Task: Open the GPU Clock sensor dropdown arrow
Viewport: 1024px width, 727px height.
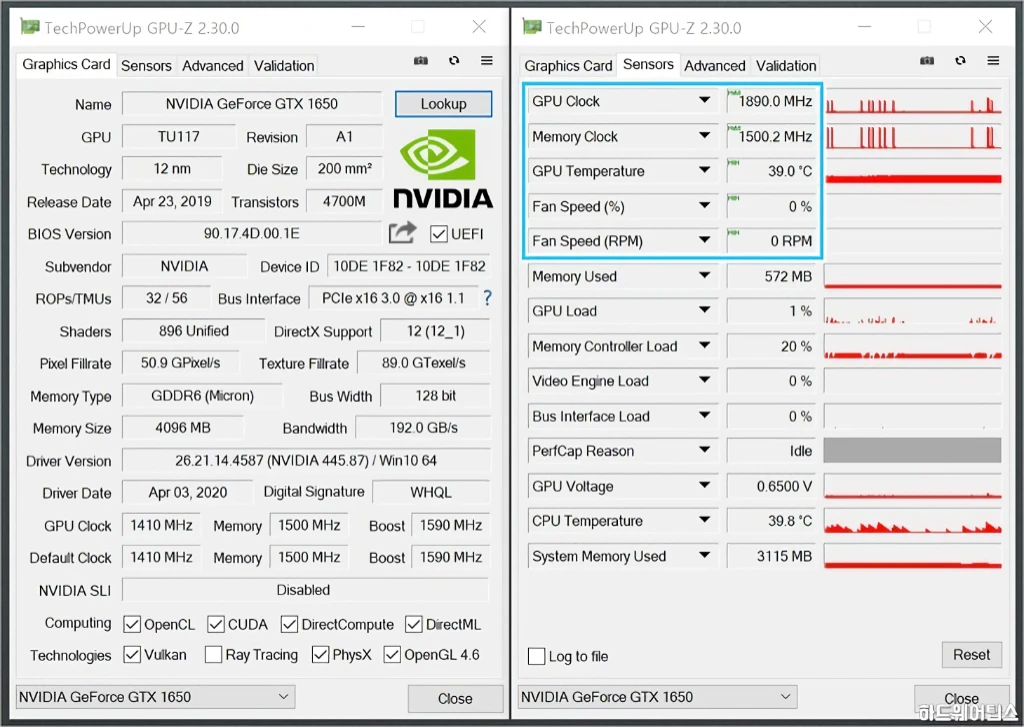Action: pyautogui.click(x=704, y=101)
